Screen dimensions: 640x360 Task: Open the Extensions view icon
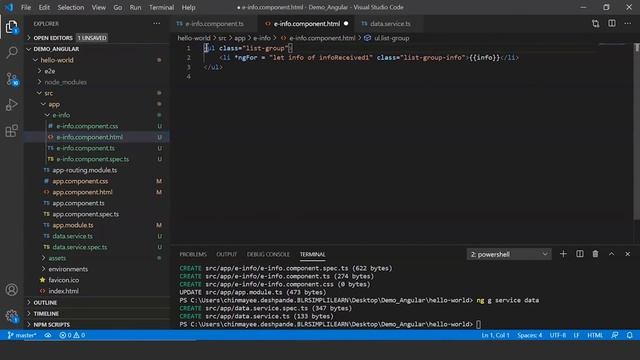[x=12, y=131]
